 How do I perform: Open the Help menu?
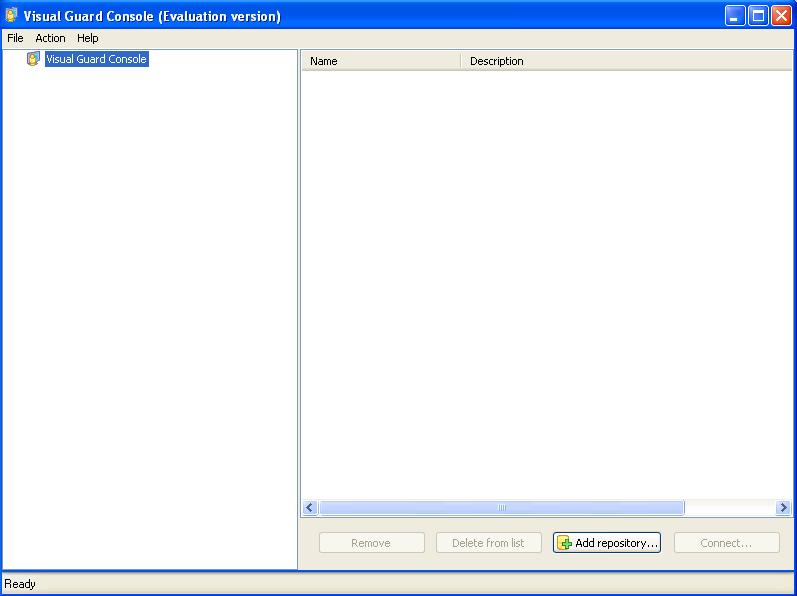pyautogui.click(x=88, y=38)
